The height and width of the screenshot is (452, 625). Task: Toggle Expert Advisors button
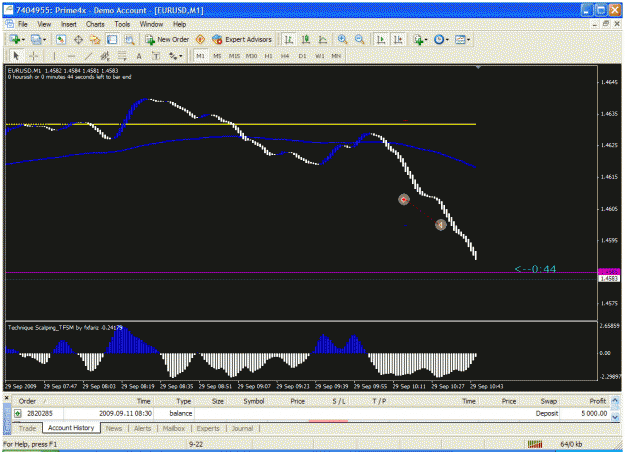click(x=242, y=39)
